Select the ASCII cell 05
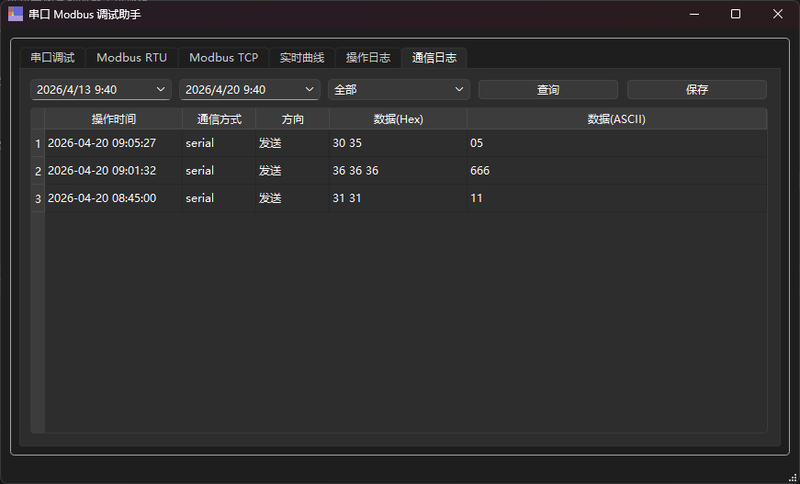This screenshot has height=484, width=800. (617, 143)
